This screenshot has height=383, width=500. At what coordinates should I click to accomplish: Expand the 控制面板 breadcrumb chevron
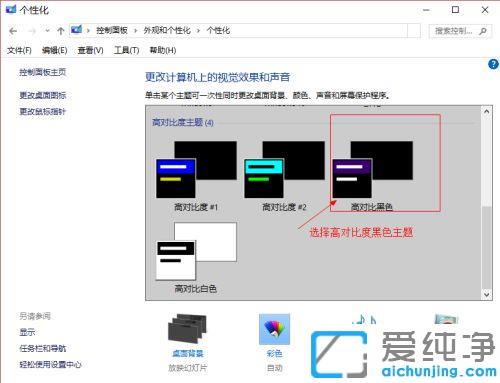tap(135, 31)
